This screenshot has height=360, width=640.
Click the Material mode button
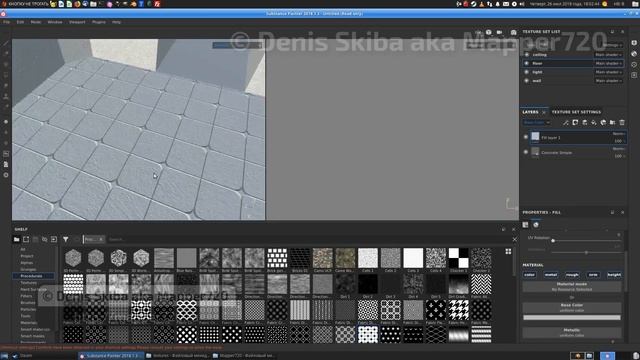click(x=572, y=287)
